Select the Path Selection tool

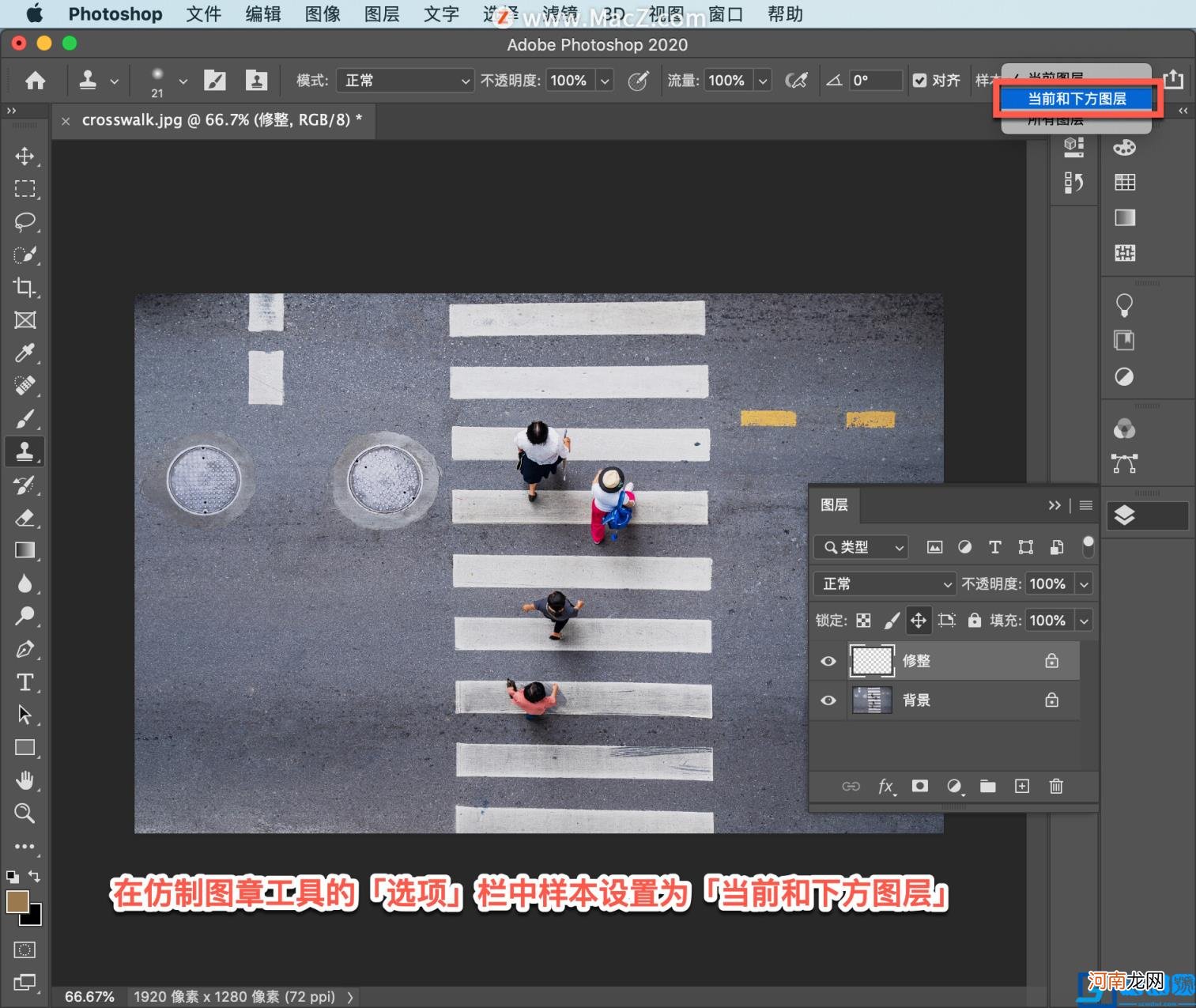coord(25,715)
